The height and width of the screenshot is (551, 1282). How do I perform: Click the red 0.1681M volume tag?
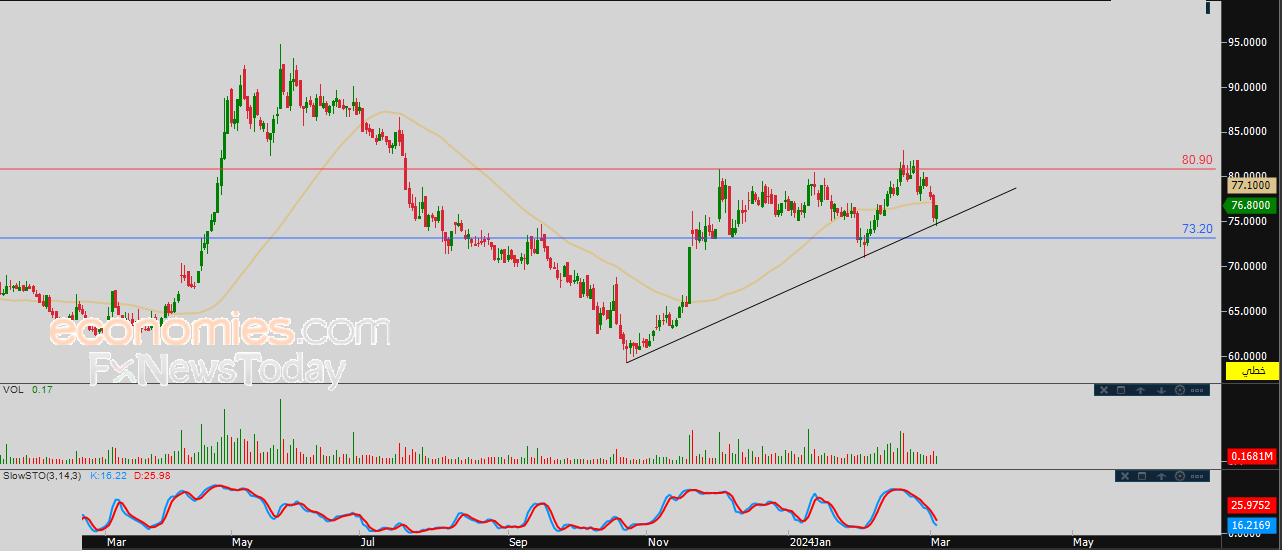tap(1252, 456)
